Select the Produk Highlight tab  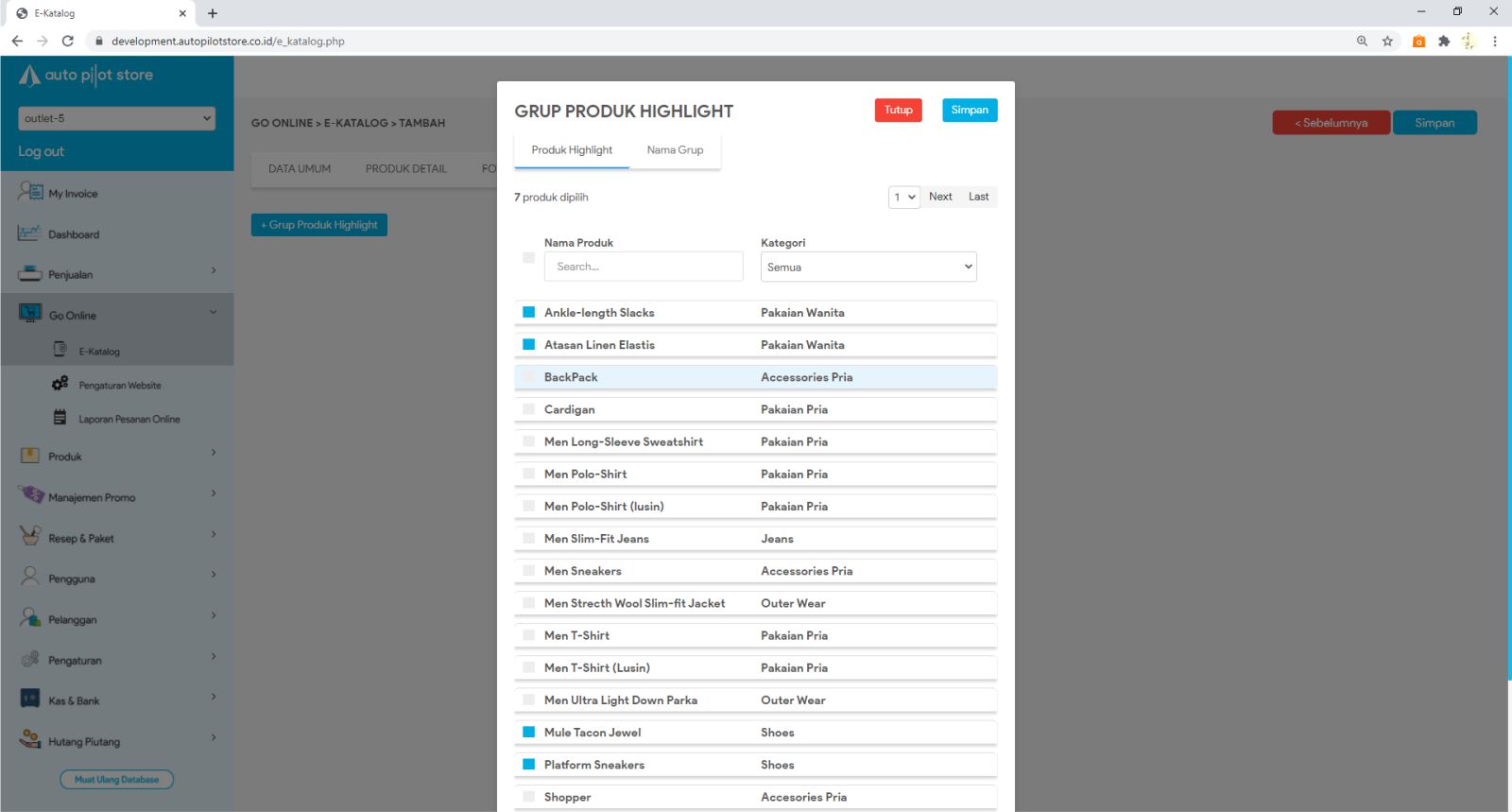click(572, 150)
